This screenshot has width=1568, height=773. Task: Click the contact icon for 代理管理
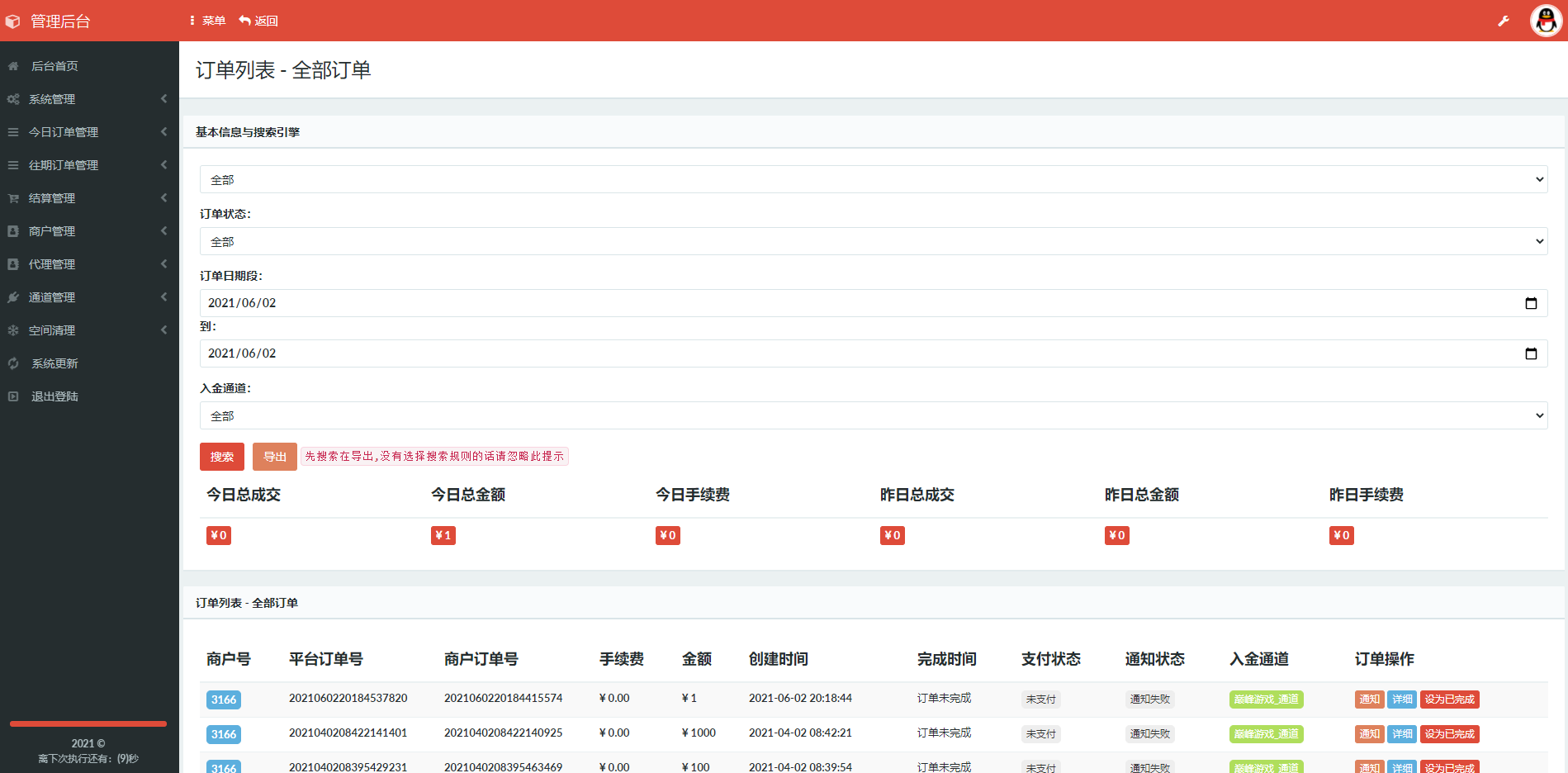tap(13, 264)
